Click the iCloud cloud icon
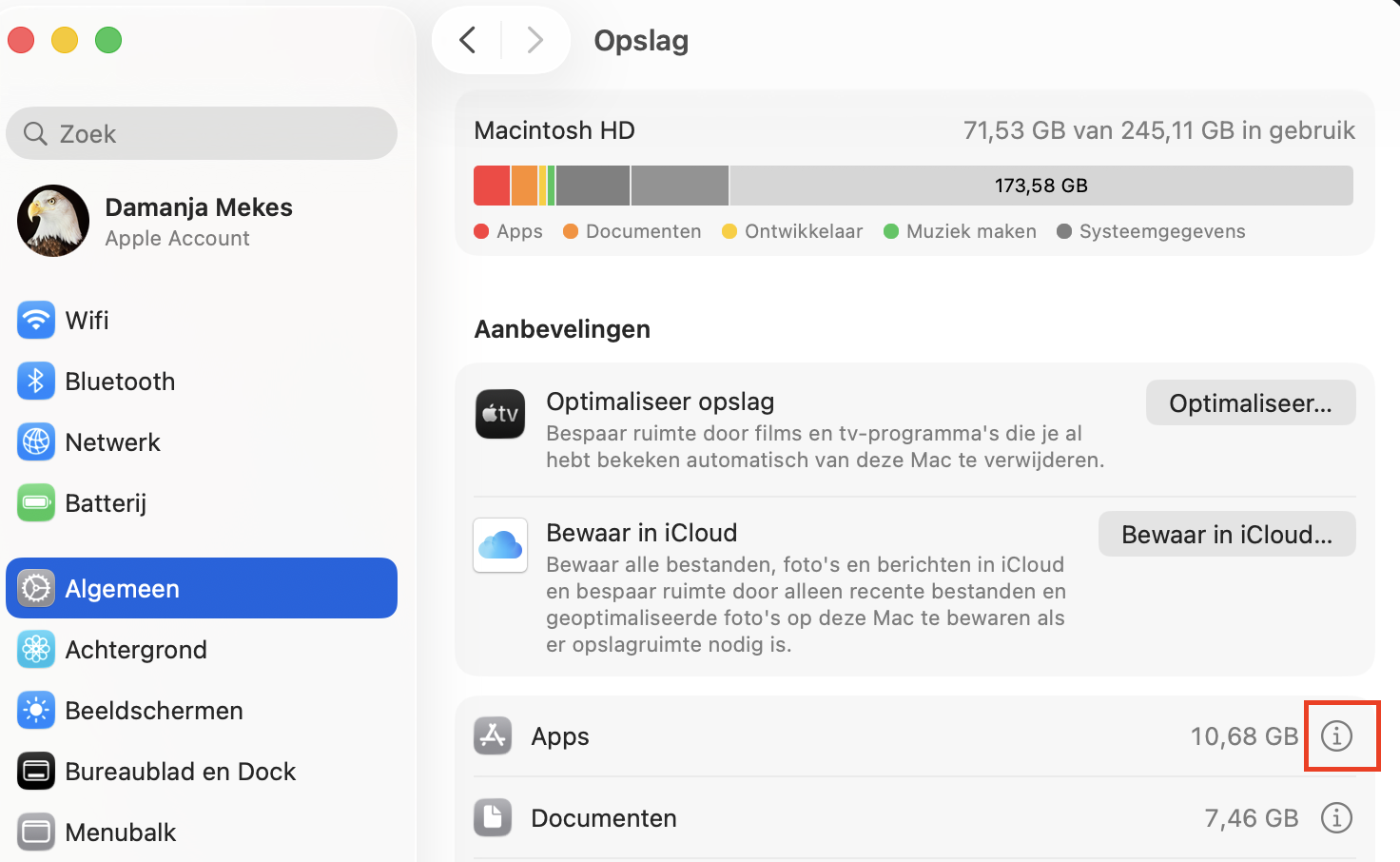This screenshot has height=862, width=1400. pyautogui.click(x=500, y=545)
